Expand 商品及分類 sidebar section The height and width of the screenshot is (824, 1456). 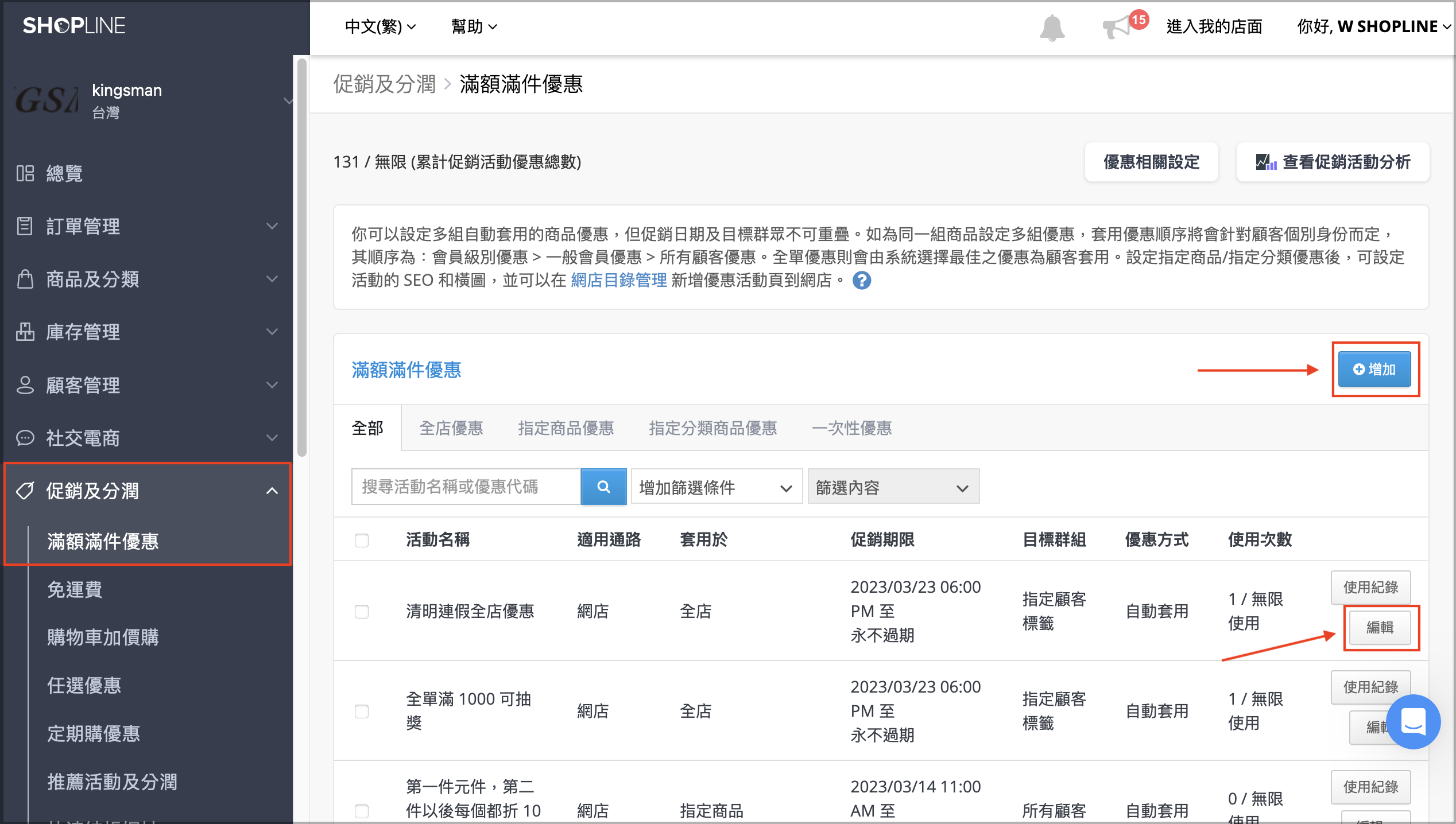tap(272, 279)
